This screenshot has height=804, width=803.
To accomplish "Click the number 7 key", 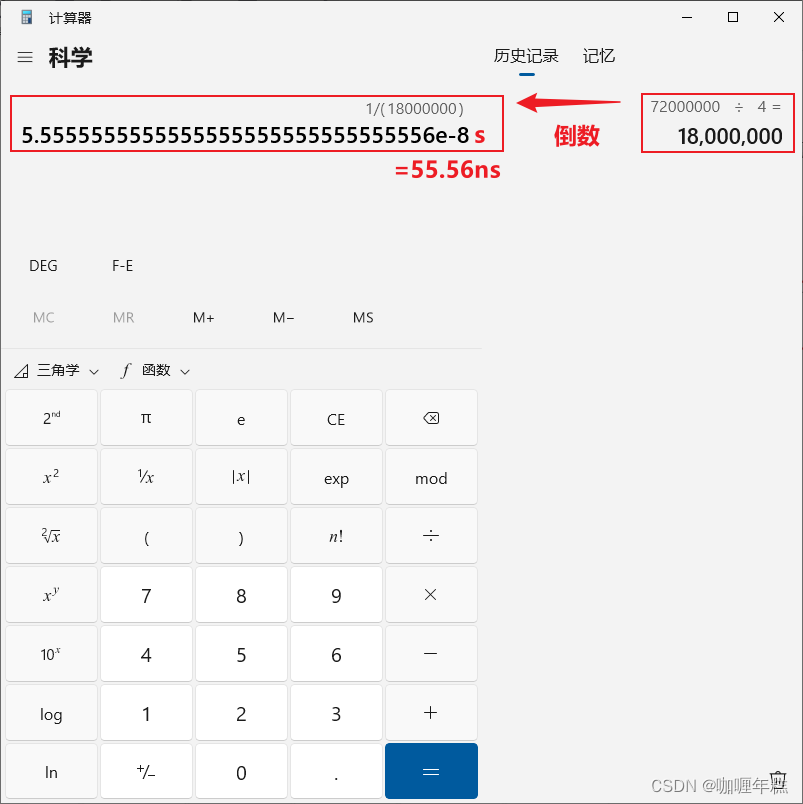I will tap(146, 595).
